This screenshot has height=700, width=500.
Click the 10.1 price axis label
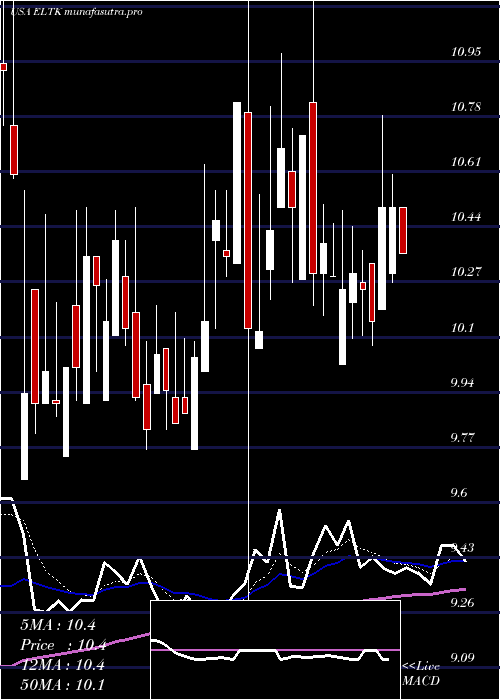click(462, 328)
